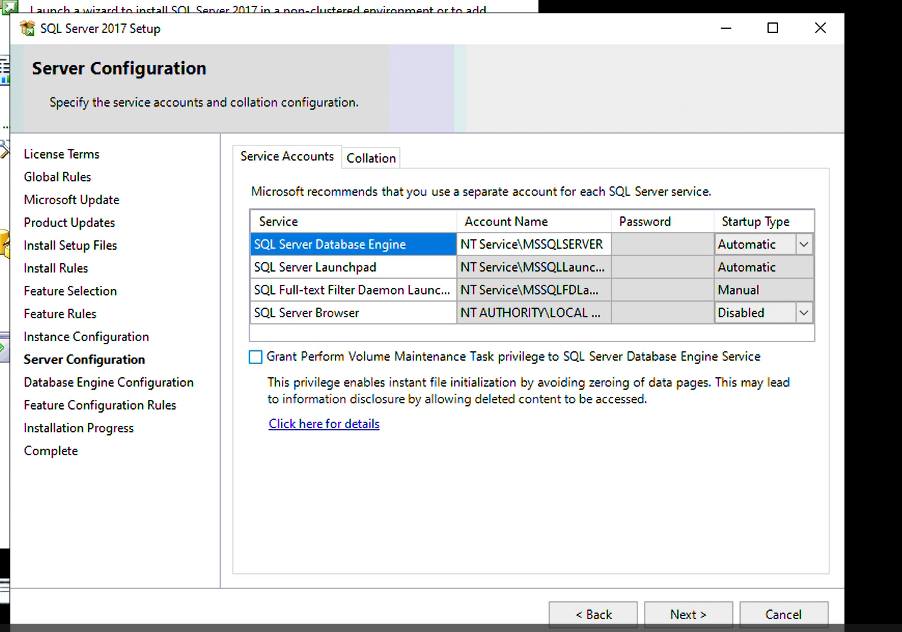Click Instance Configuration step

tap(86, 337)
